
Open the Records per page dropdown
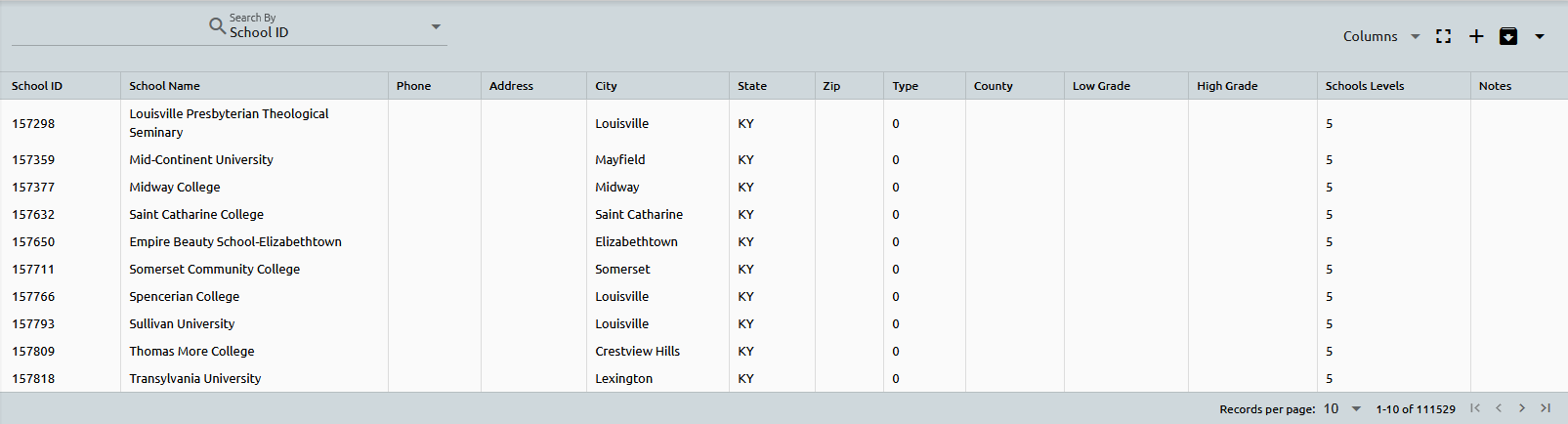pos(1342,408)
